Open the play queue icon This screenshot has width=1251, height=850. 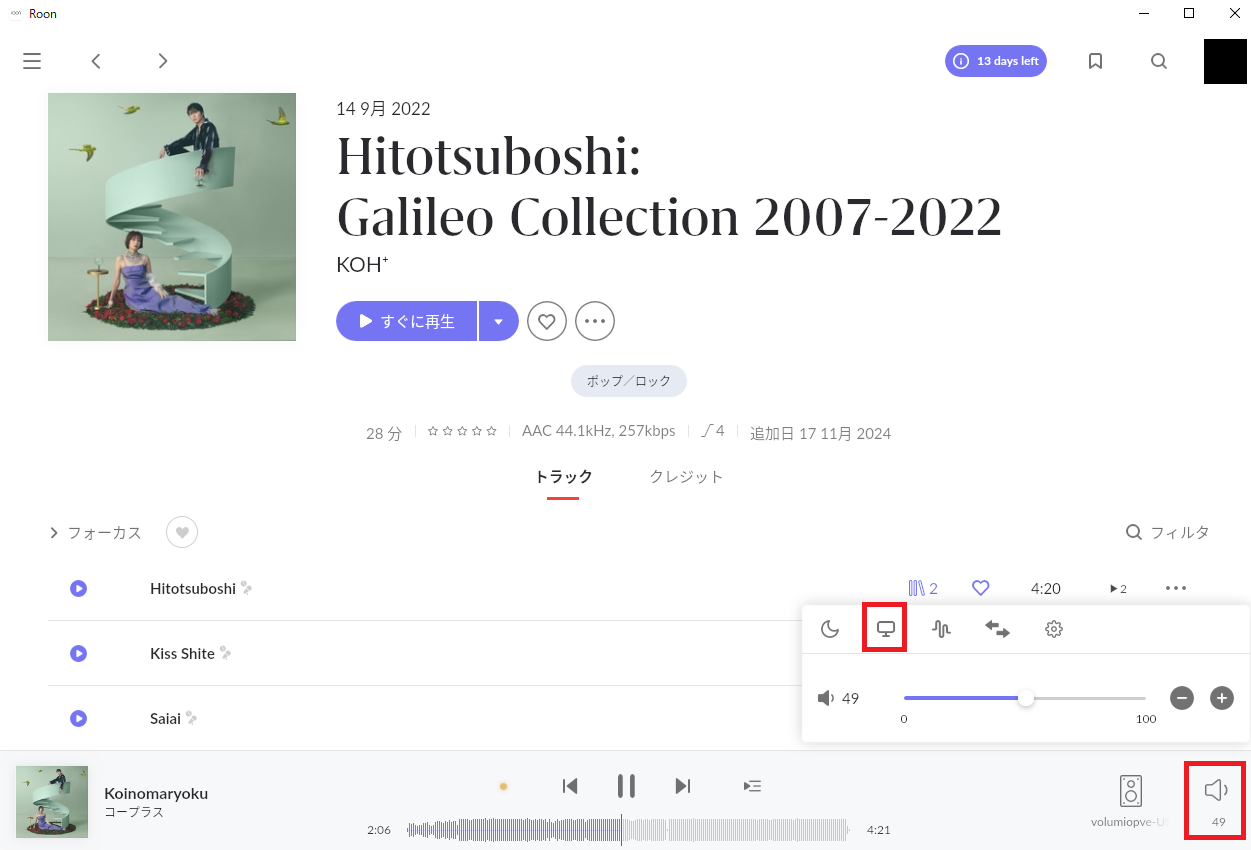click(753, 786)
